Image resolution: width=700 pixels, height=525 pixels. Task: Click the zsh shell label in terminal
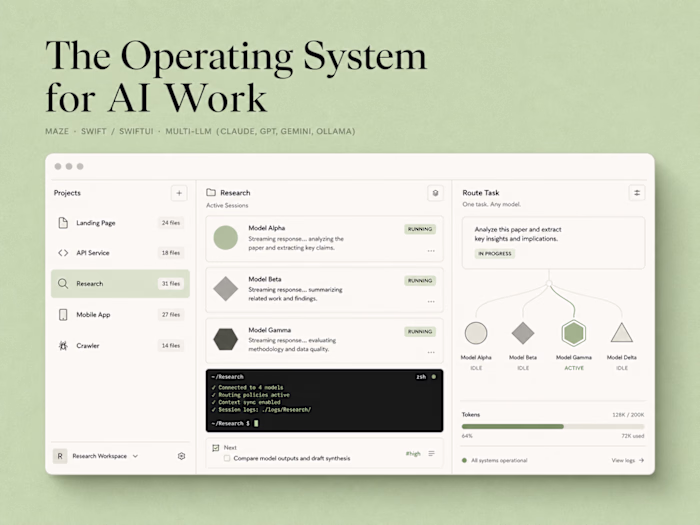click(x=421, y=377)
